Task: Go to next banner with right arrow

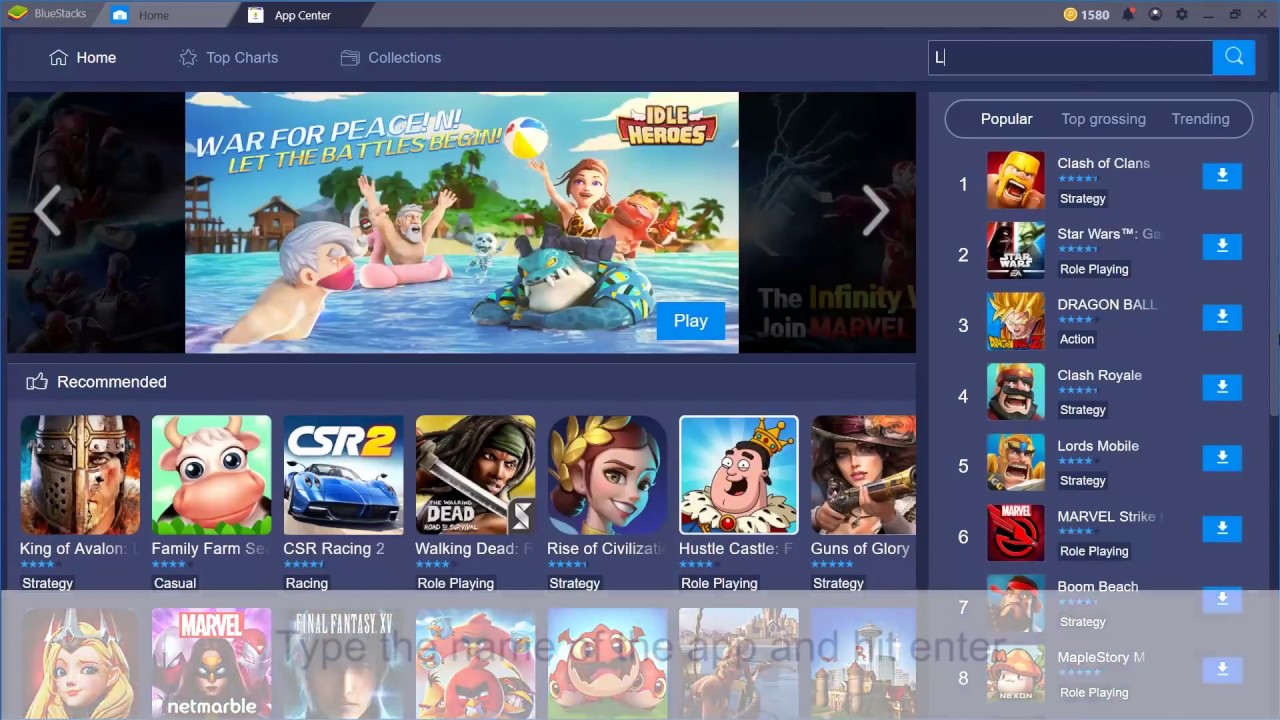Action: tap(876, 211)
